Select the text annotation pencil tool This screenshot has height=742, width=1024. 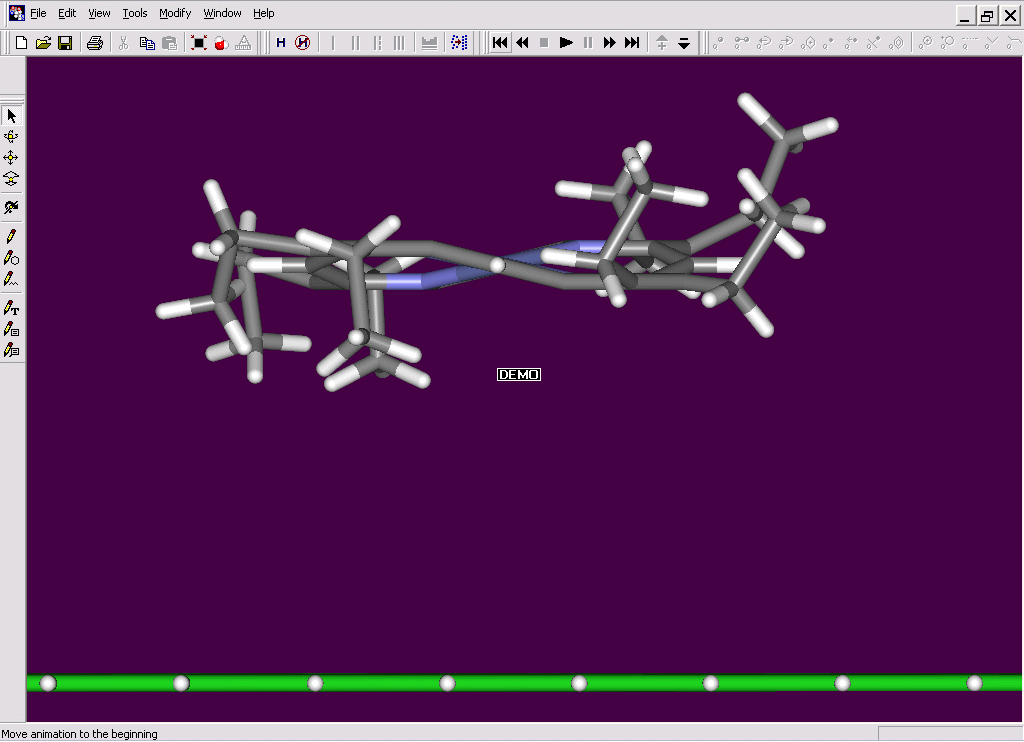tap(12, 309)
